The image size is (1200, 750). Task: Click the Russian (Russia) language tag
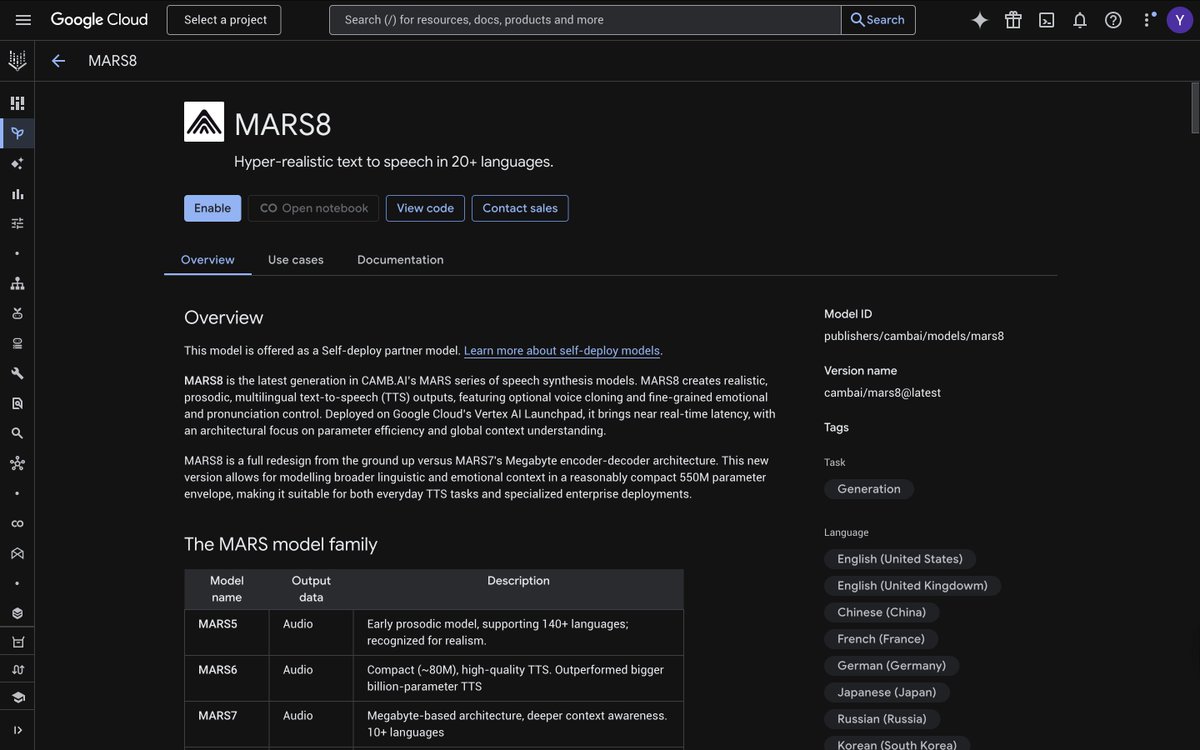point(882,719)
